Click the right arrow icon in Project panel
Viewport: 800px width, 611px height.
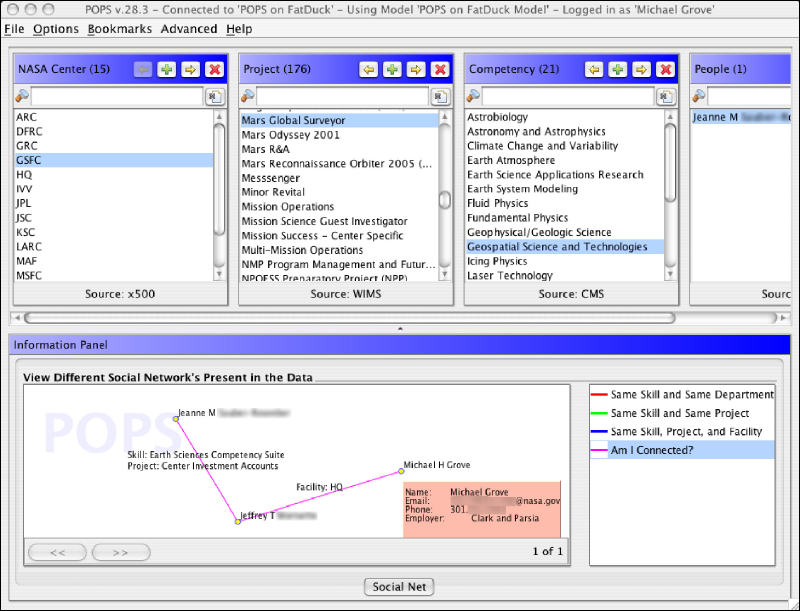pos(416,69)
